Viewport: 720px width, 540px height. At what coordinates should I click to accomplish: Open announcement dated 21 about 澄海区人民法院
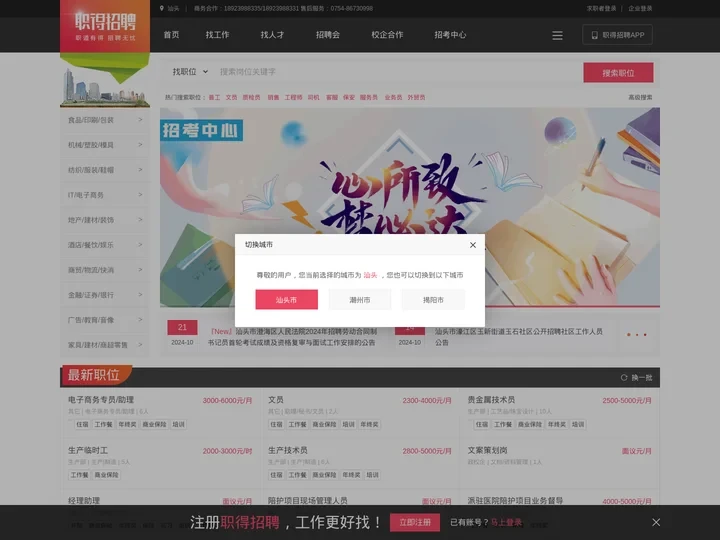(x=292, y=337)
